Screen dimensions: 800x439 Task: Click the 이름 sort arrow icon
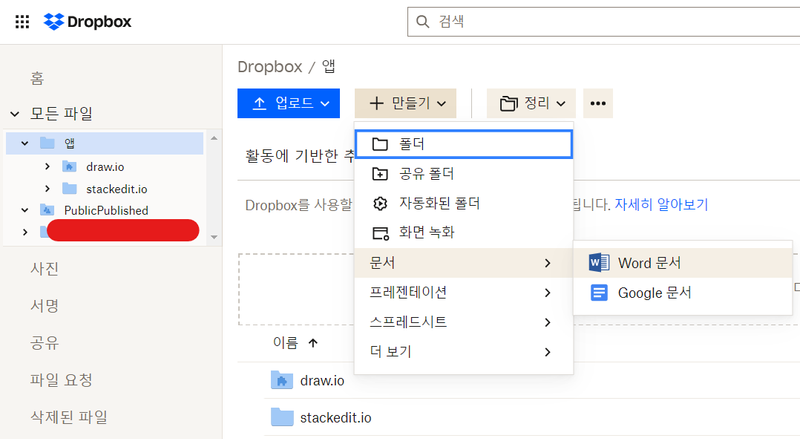313,343
